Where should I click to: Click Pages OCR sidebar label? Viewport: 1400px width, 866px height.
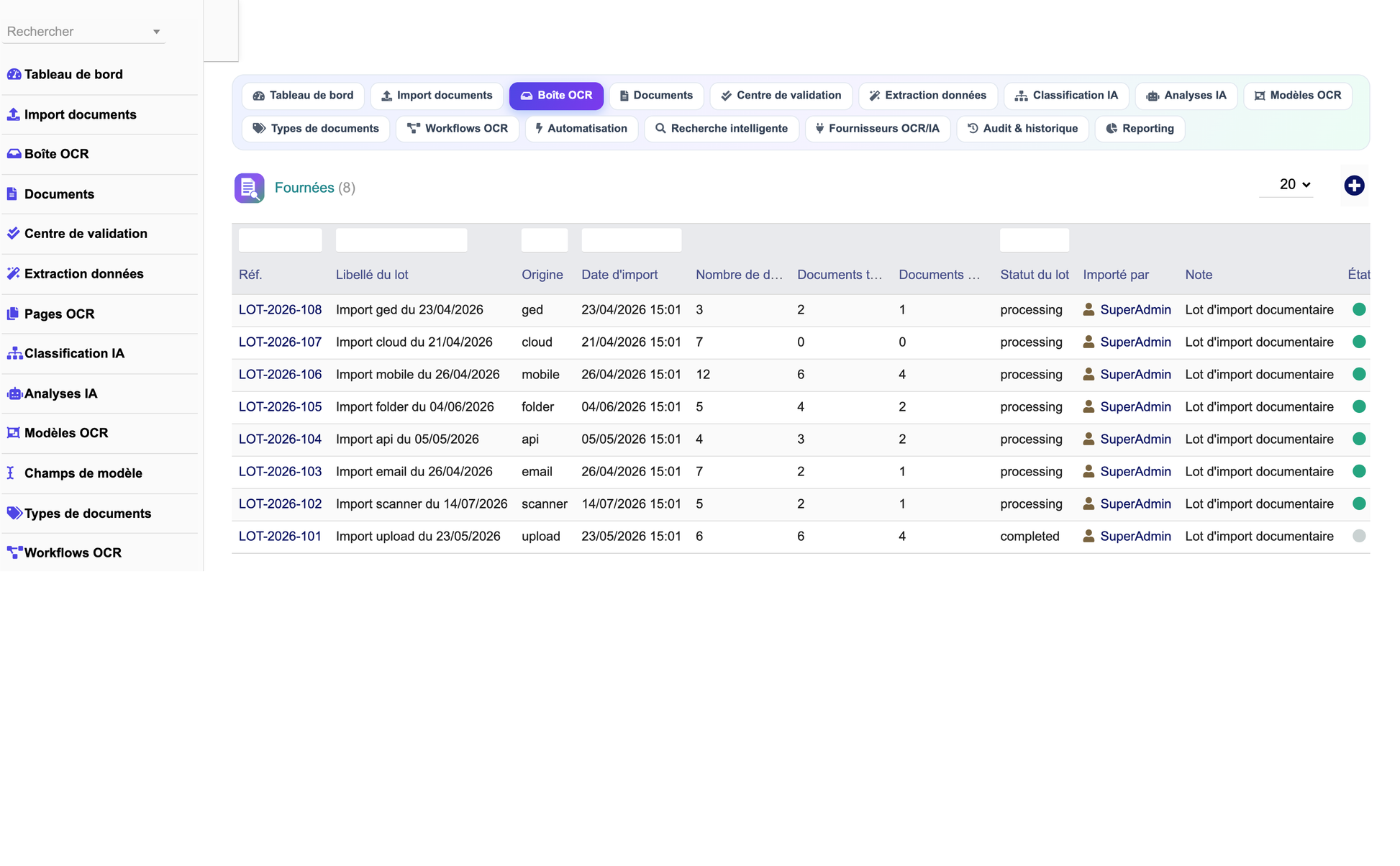tap(59, 314)
